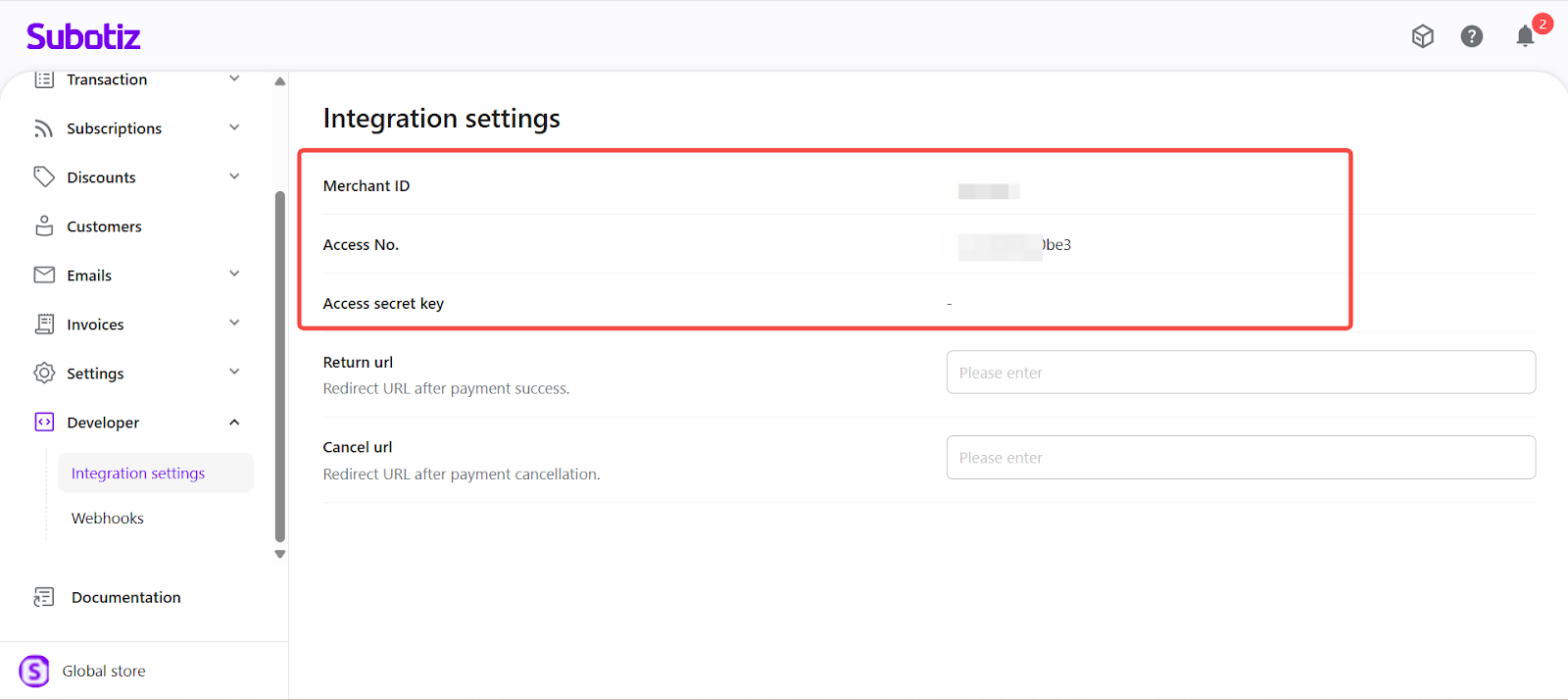Click the sidebar scroll down arrow
Viewport: 1568px width, 700px height.
[280, 554]
